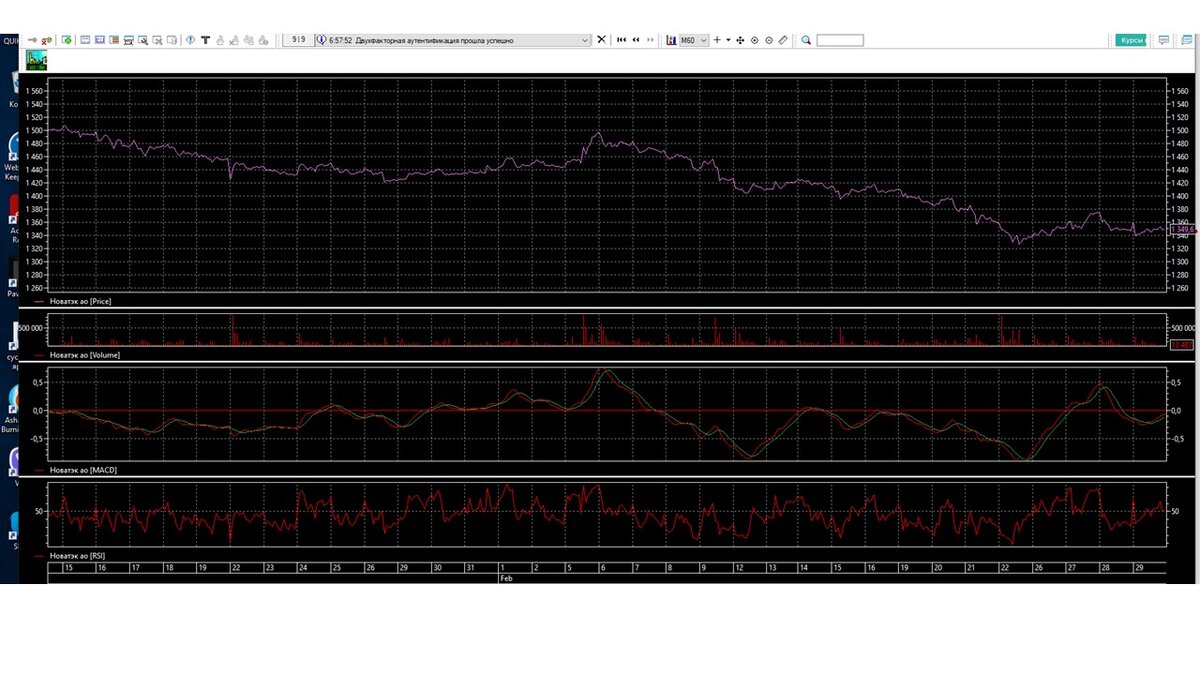The height and width of the screenshot is (675, 1200).
Task: Focus the search input field in toolbar
Action: point(840,40)
